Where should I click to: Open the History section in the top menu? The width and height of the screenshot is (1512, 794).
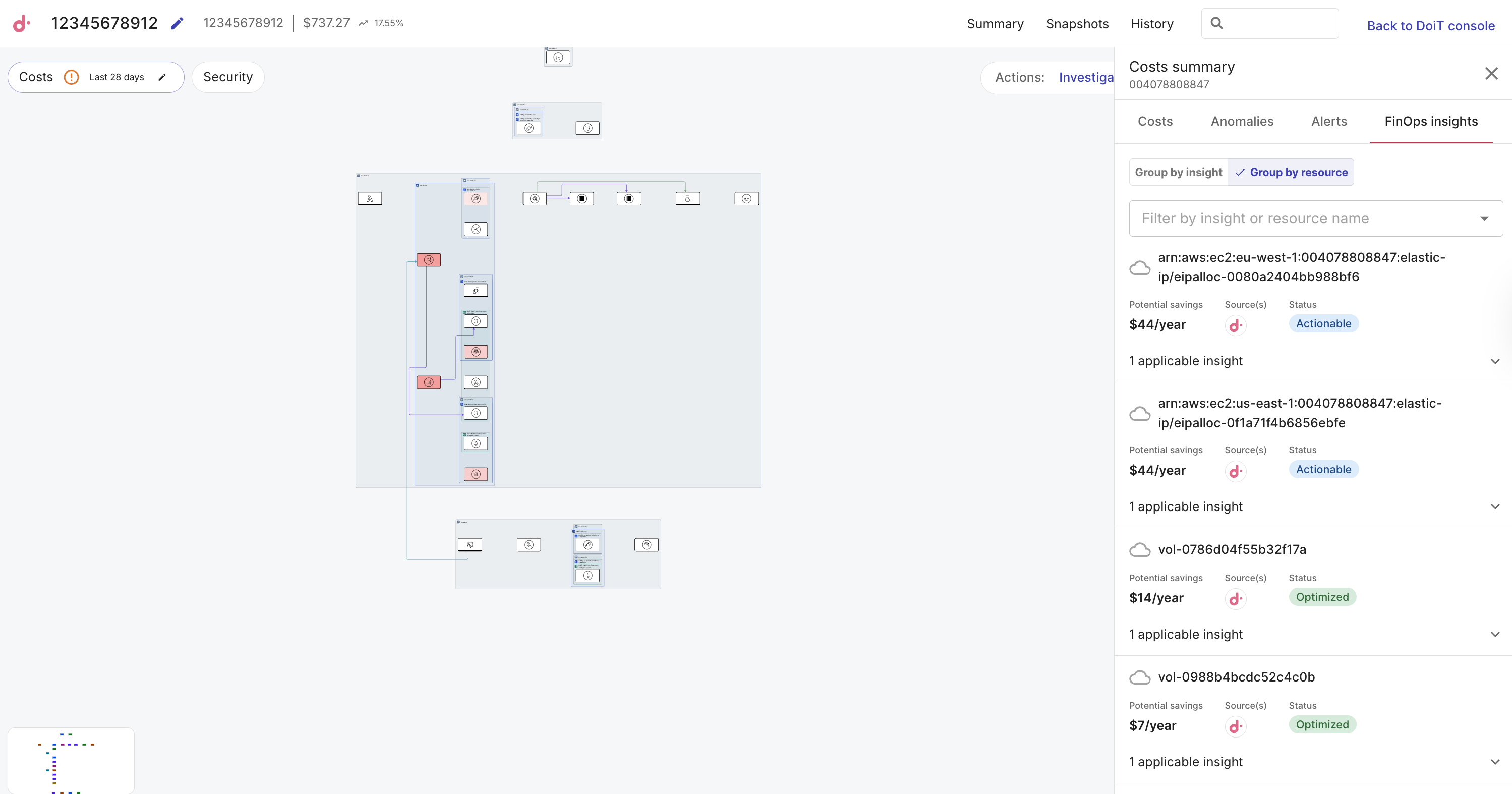click(x=1151, y=24)
